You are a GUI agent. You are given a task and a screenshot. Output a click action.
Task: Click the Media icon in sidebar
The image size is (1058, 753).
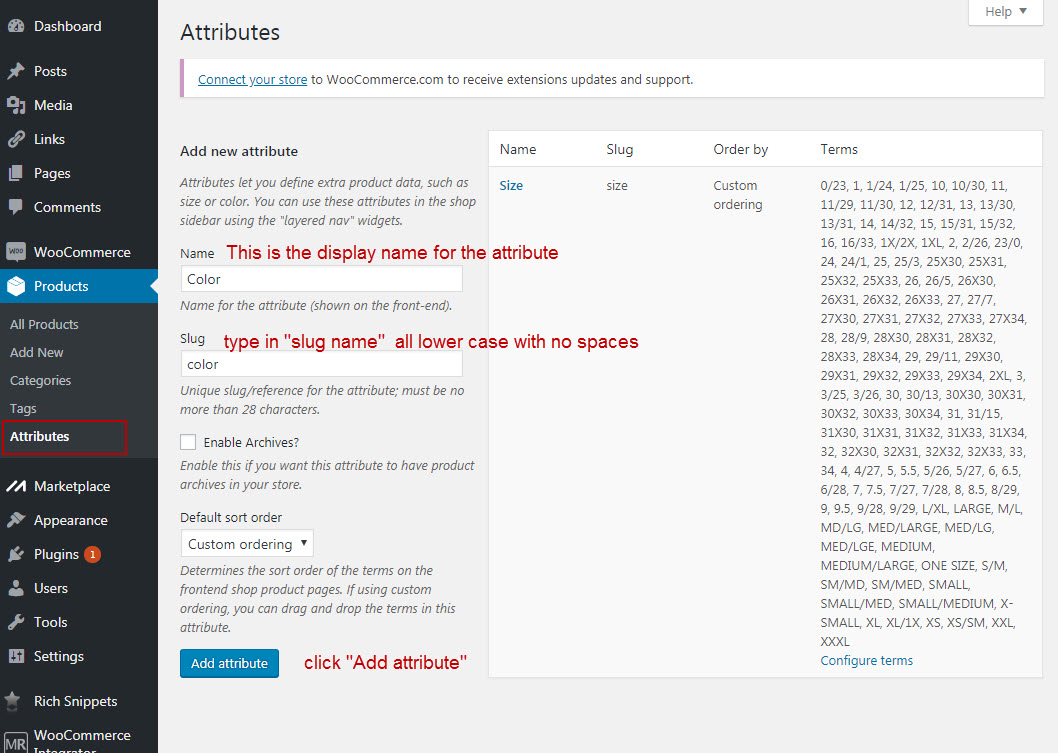(x=16, y=105)
